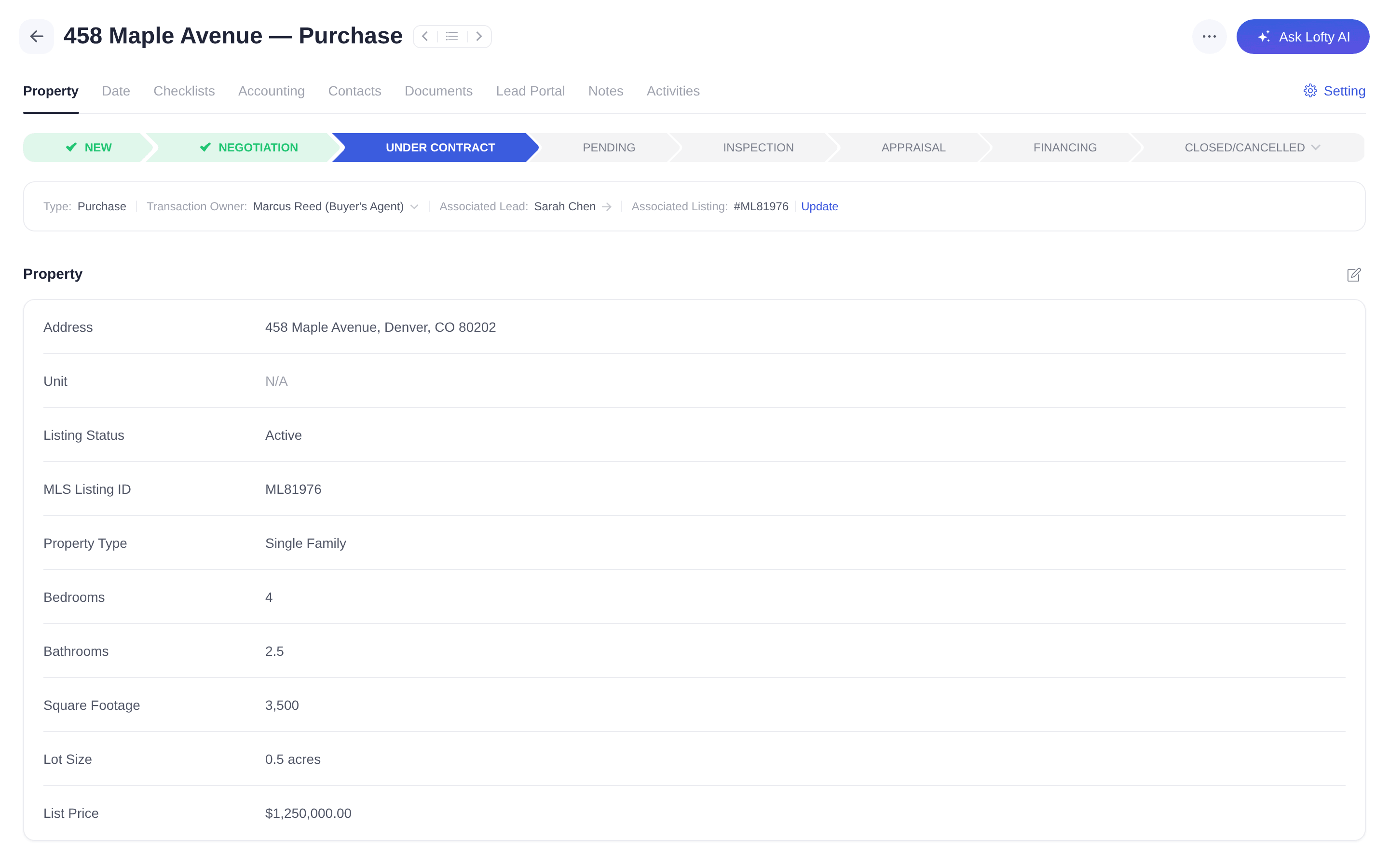
Task: Click Square Footage value 3,500
Action: (x=282, y=705)
